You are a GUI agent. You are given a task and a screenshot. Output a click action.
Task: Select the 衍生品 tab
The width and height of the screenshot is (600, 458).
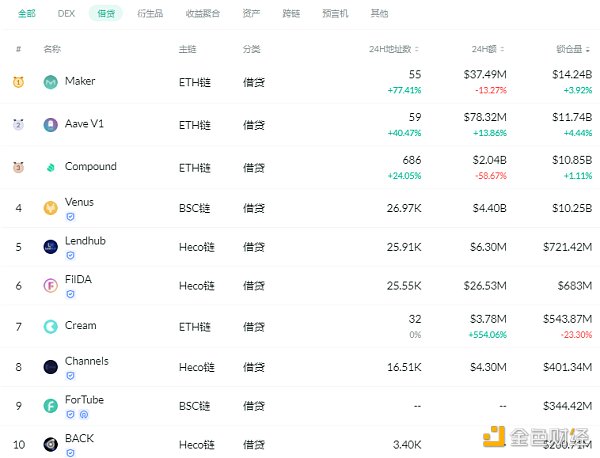pyautogui.click(x=150, y=14)
